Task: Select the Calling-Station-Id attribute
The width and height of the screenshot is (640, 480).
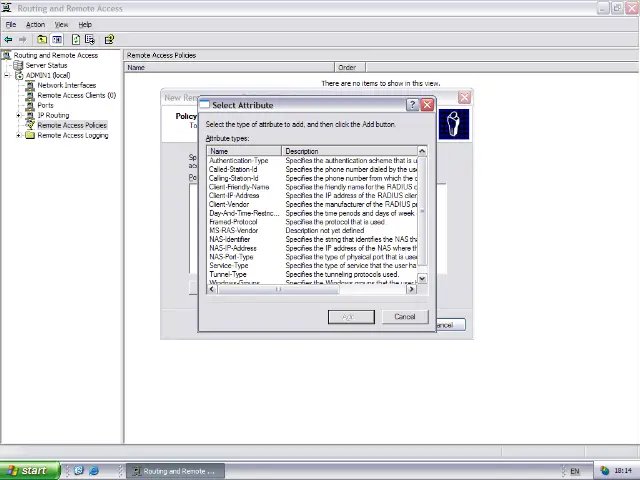Action: pyautogui.click(x=233, y=178)
